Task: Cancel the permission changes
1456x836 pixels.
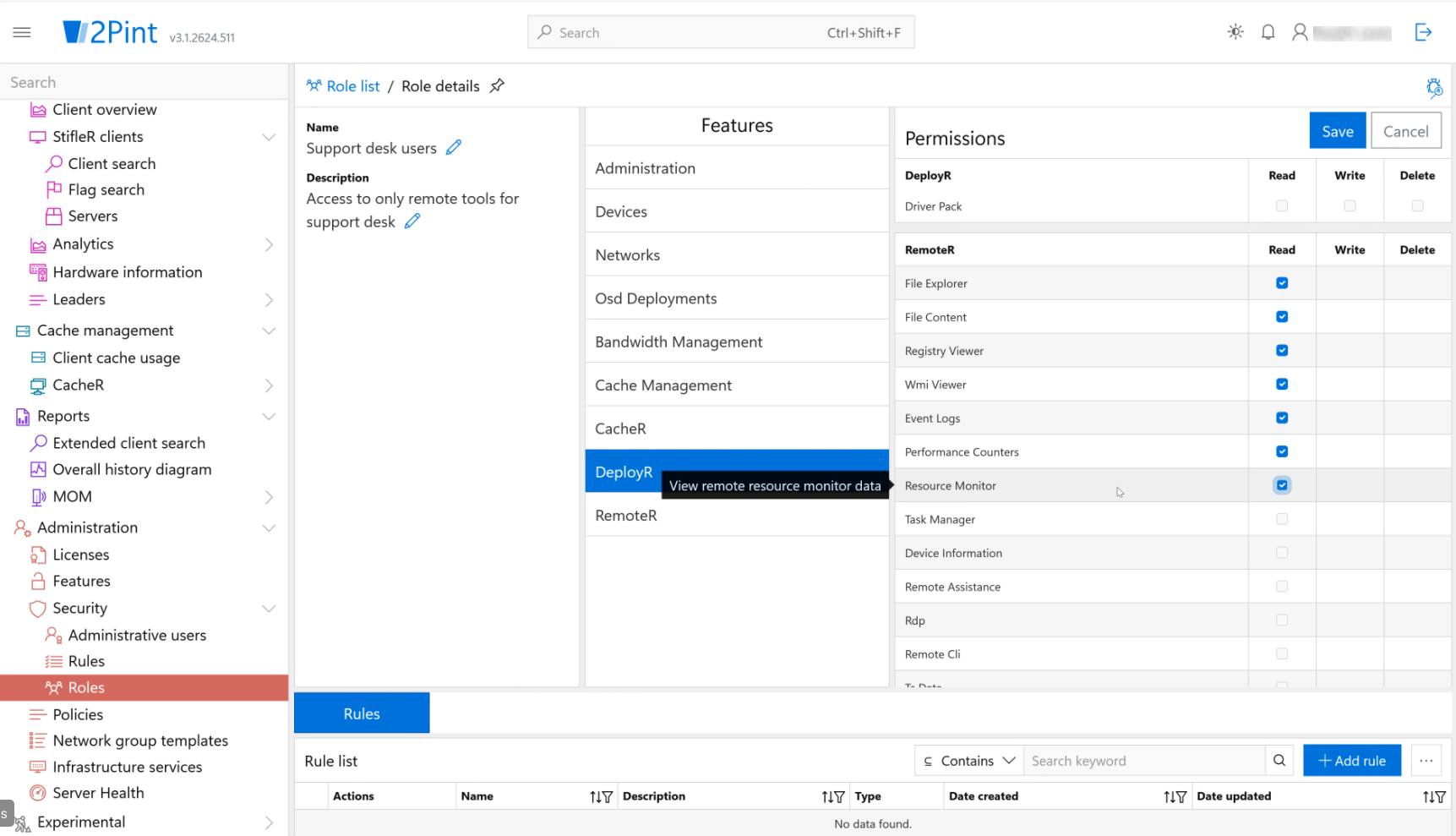Action: [x=1405, y=131]
